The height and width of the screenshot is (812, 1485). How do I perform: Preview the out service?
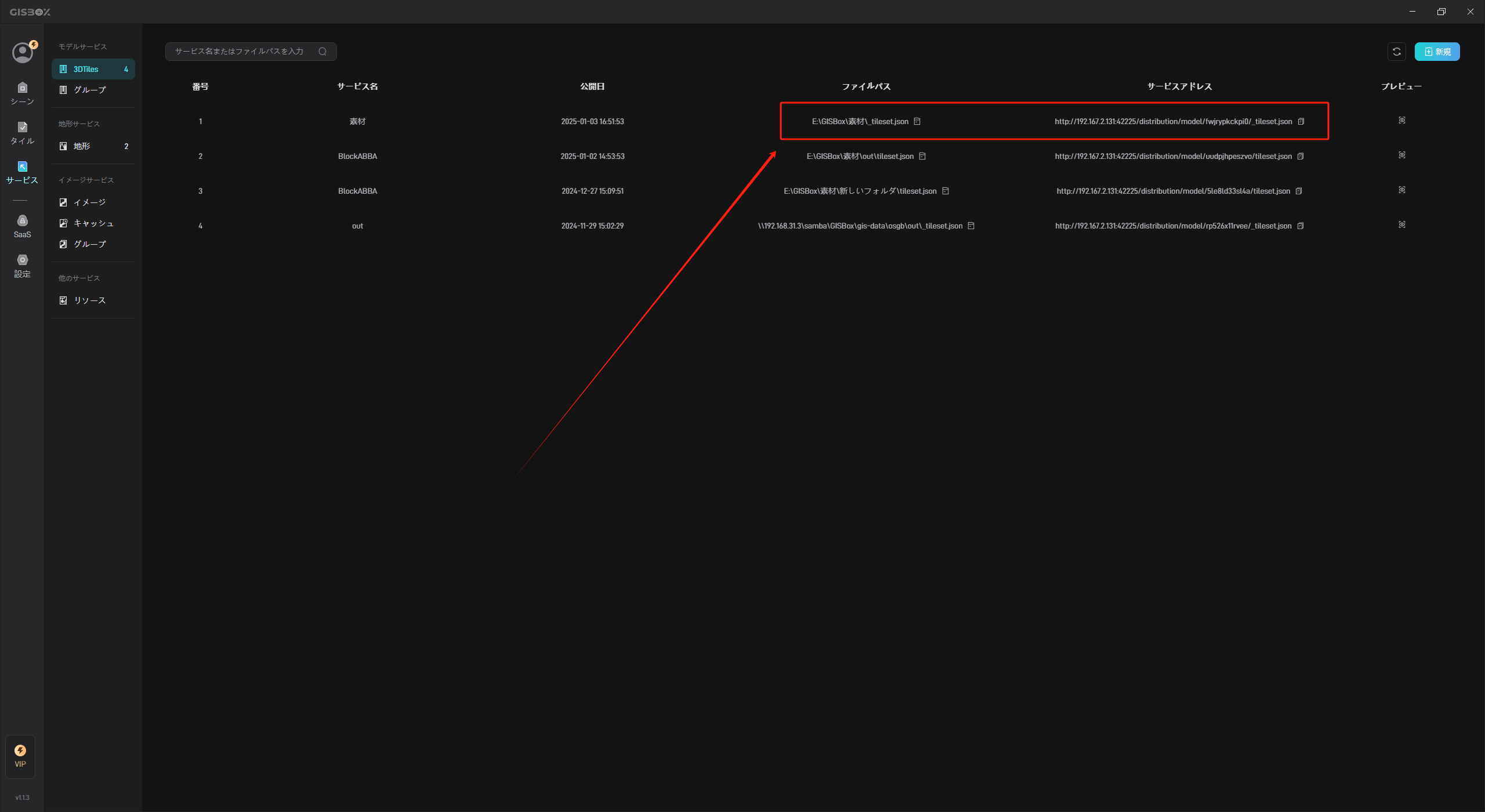(x=1402, y=224)
